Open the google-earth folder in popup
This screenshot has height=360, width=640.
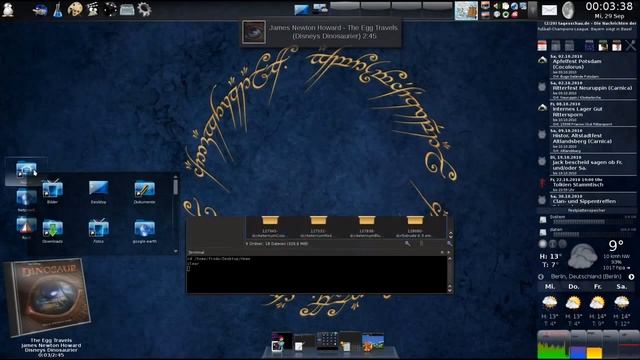tap(144, 231)
